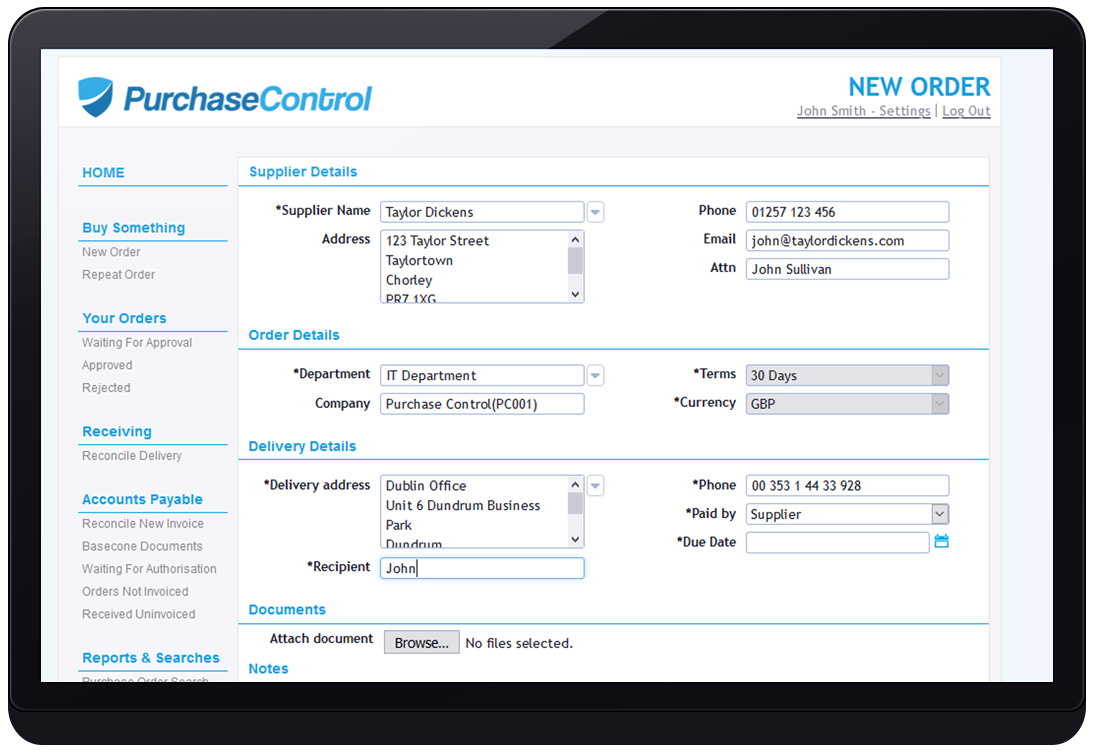Select Repeat Order in the sidebar

coord(119,275)
